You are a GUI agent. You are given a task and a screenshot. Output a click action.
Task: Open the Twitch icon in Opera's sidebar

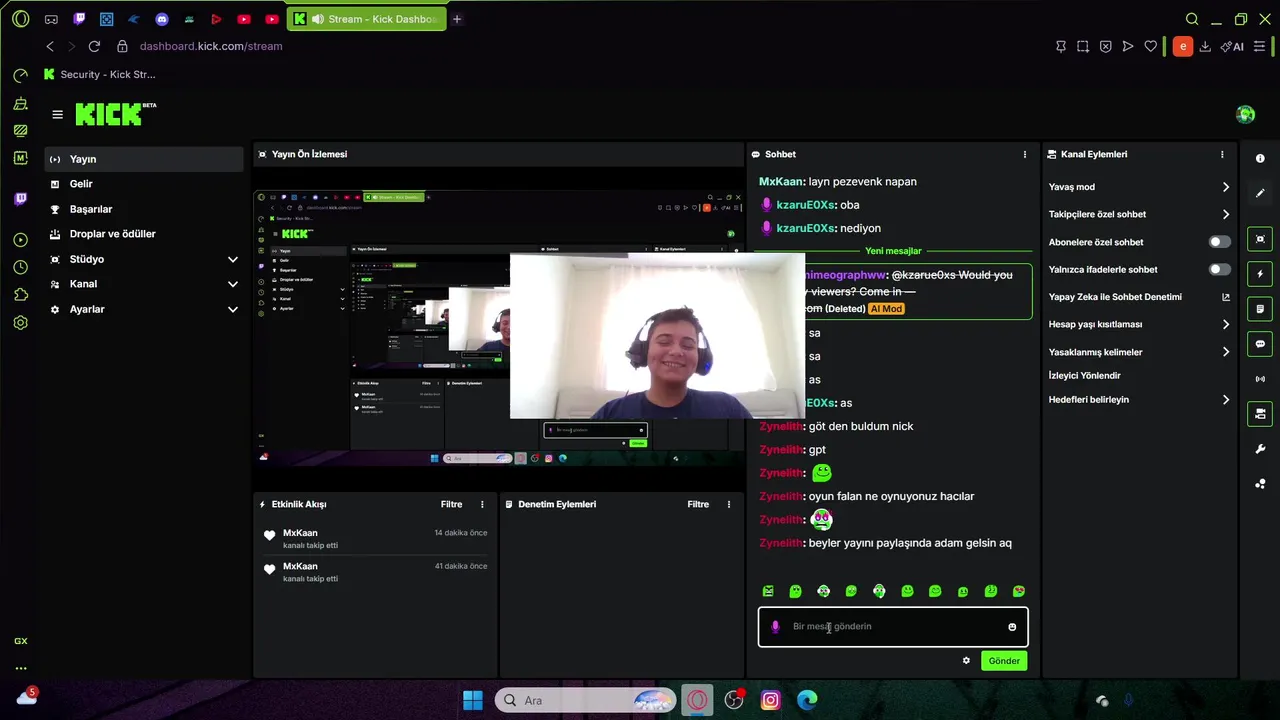click(x=21, y=199)
